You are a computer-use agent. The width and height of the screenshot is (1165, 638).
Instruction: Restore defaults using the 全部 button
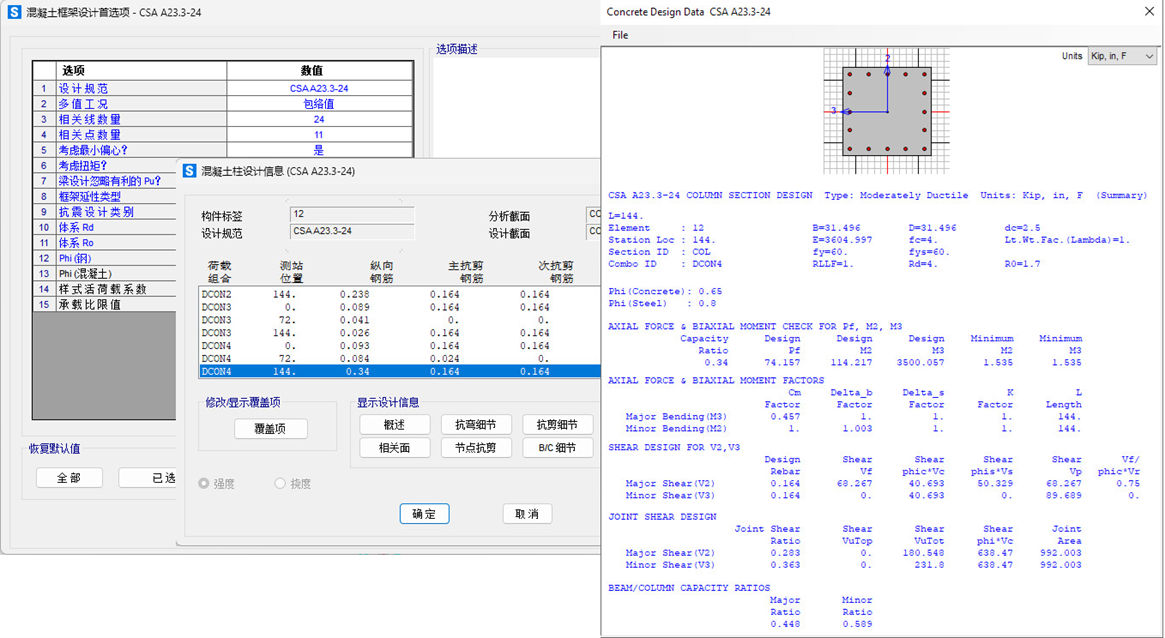69,478
